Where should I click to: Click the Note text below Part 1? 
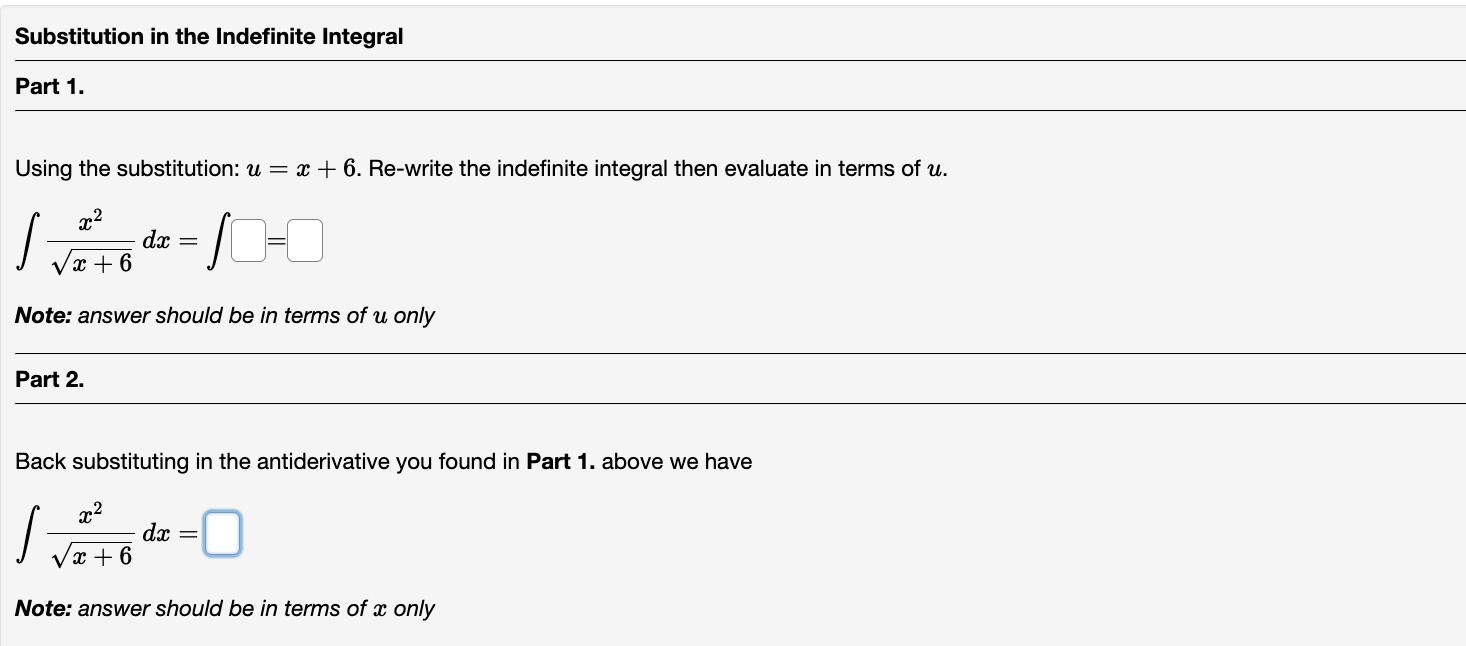tap(225, 315)
